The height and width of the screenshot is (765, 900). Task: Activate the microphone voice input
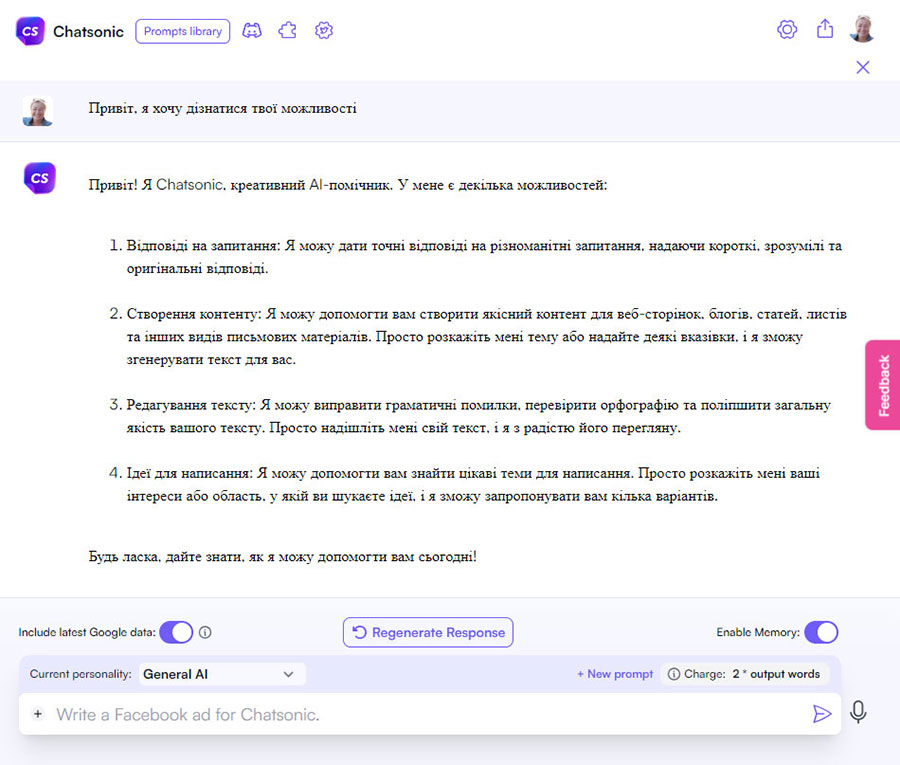coord(858,712)
